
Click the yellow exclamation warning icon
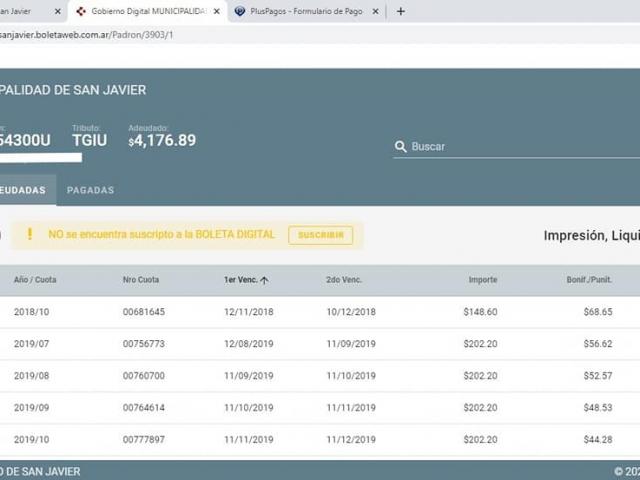pyautogui.click(x=29, y=234)
